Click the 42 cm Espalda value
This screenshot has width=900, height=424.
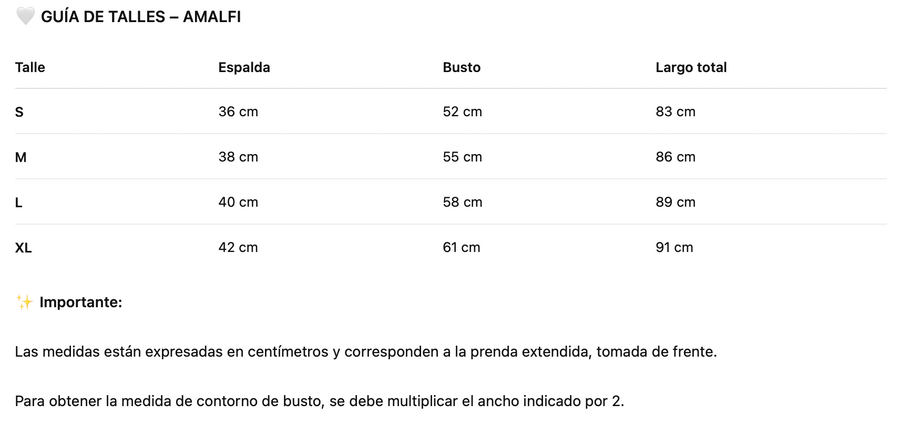tap(238, 248)
